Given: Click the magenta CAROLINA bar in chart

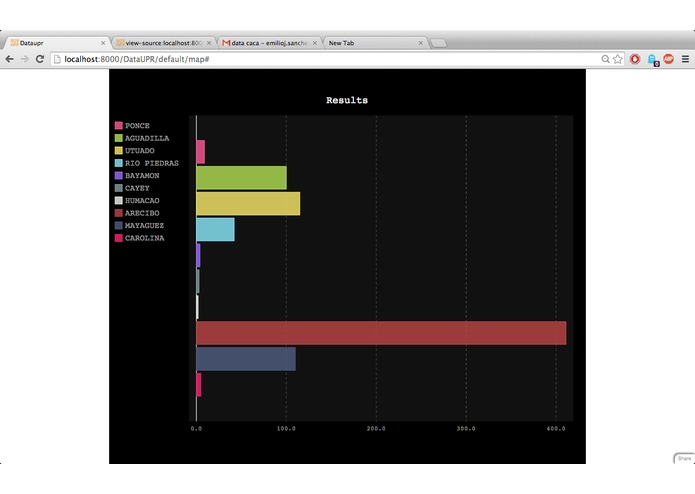Looking at the screenshot, I should point(199,385).
